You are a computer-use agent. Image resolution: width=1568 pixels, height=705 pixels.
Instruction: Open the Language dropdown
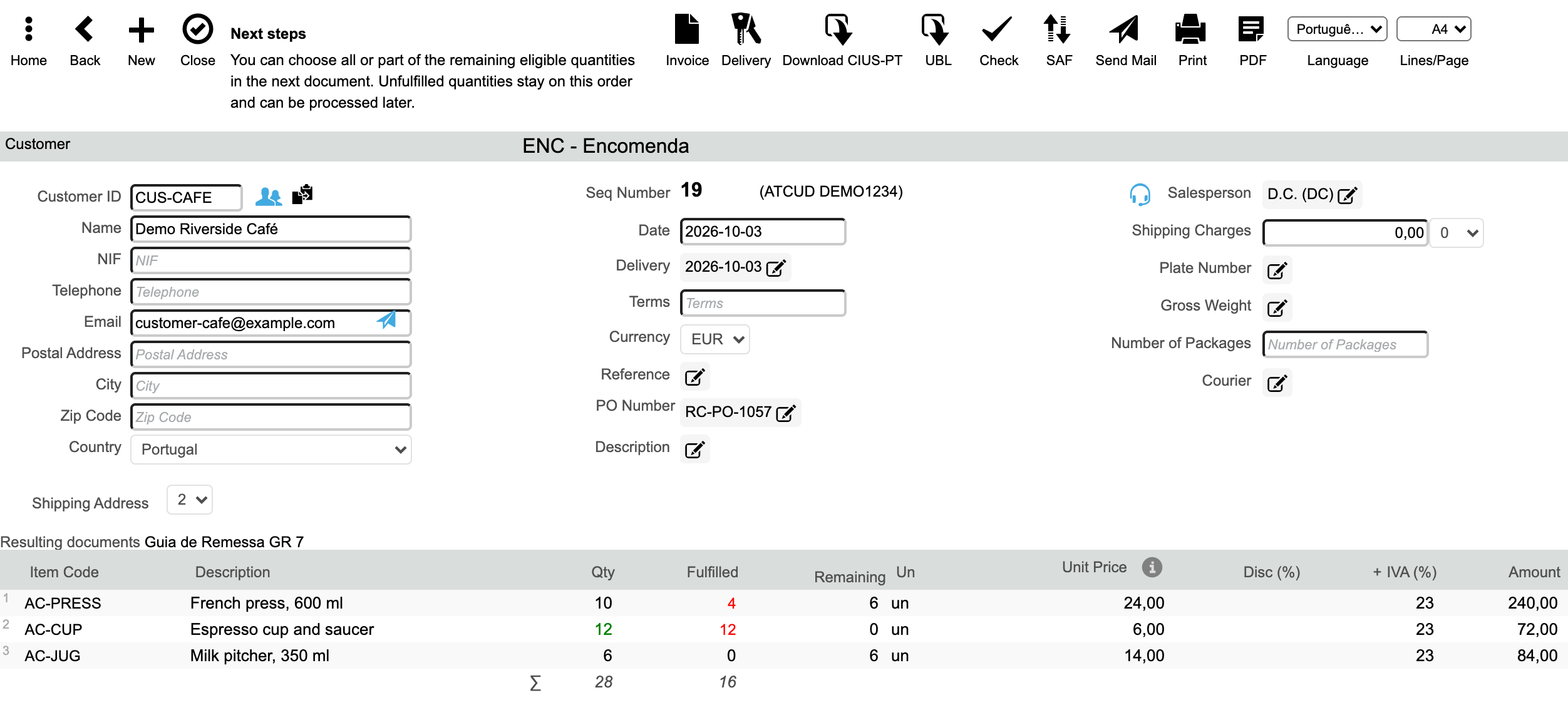click(1338, 29)
